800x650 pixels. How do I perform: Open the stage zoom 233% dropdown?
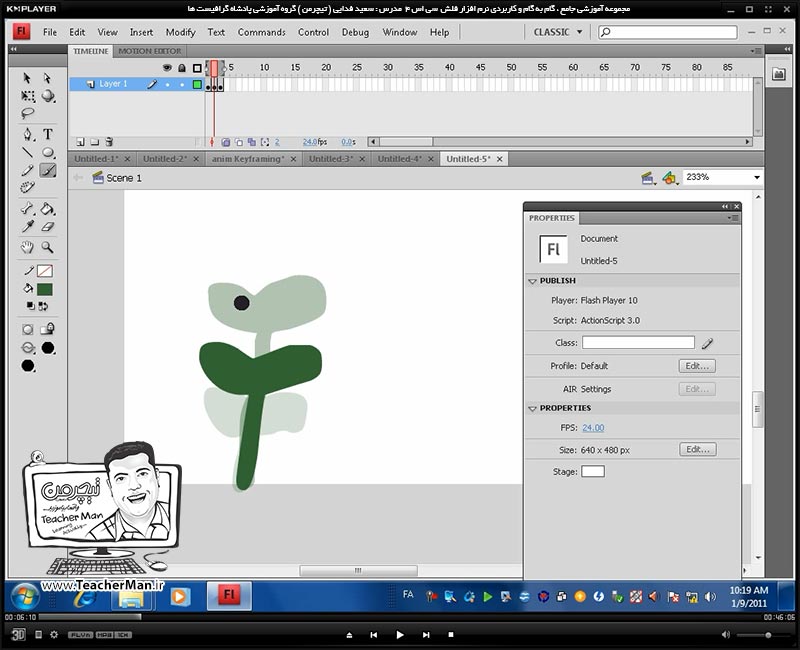point(757,178)
